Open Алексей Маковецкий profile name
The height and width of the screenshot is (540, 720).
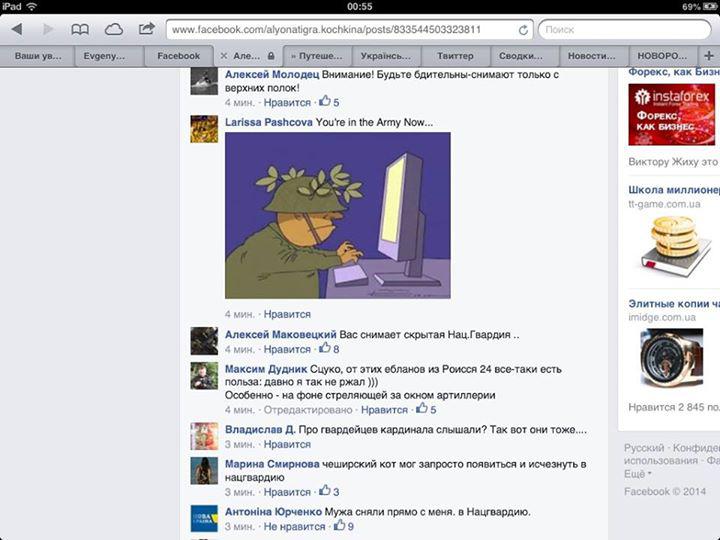[281, 335]
